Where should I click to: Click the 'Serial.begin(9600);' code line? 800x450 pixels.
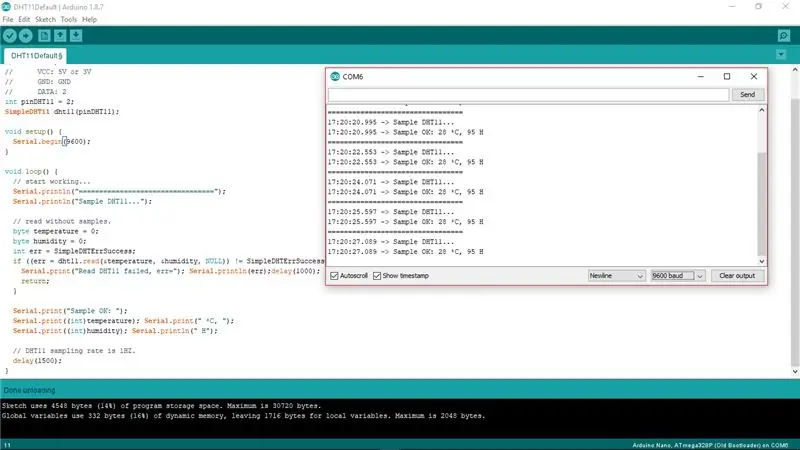52,142
